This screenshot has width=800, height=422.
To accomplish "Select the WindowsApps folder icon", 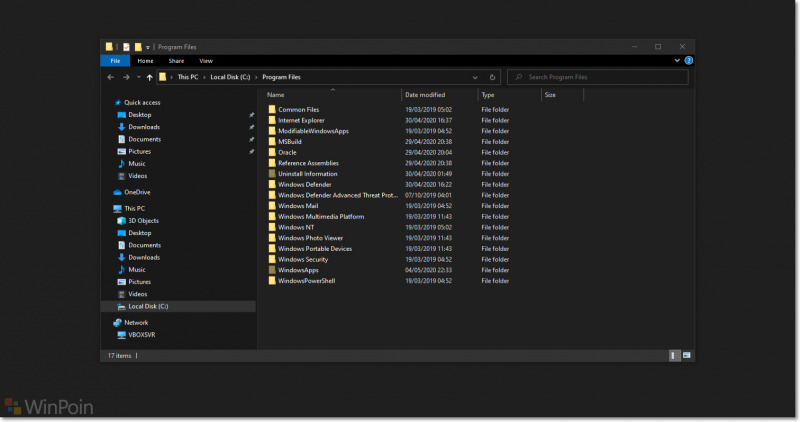I will (x=272, y=270).
